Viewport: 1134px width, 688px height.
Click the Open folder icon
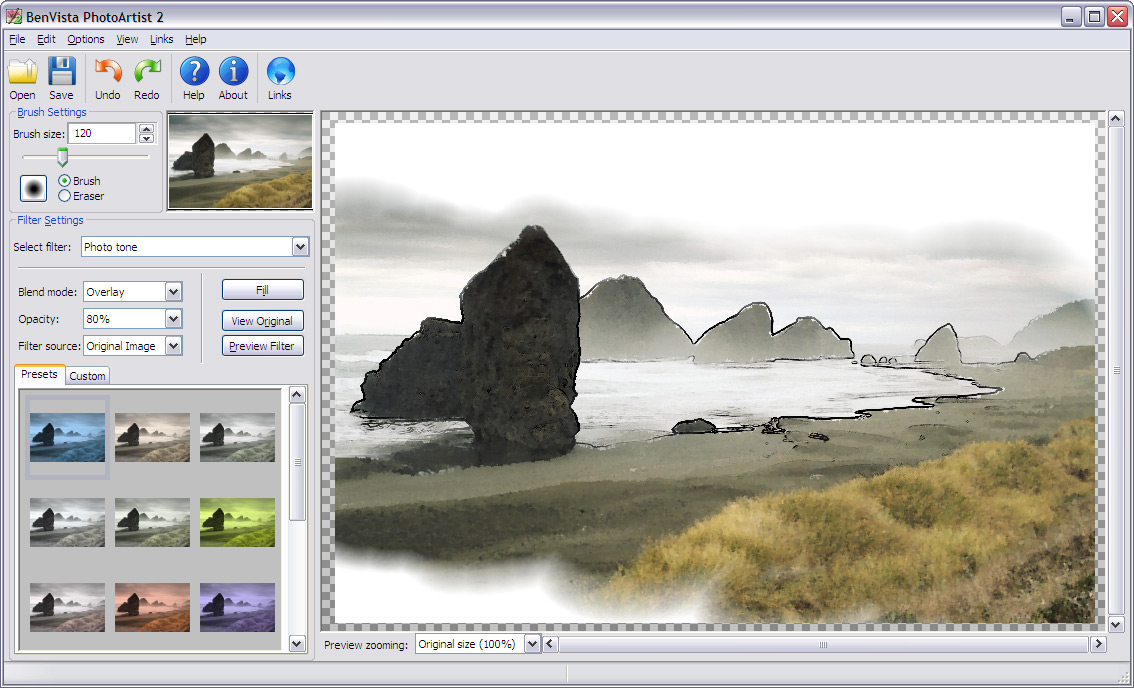pyautogui.click(x=22, y=72)
